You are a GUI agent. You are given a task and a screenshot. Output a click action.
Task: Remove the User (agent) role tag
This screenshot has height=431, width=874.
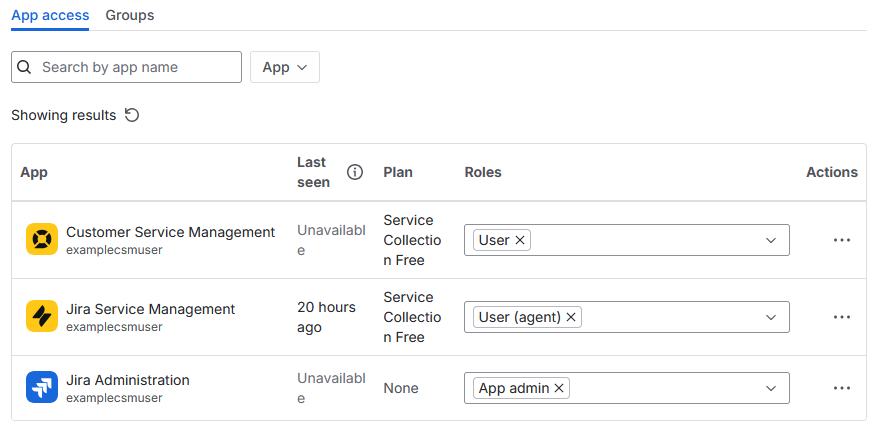click(x=571, y=317)
